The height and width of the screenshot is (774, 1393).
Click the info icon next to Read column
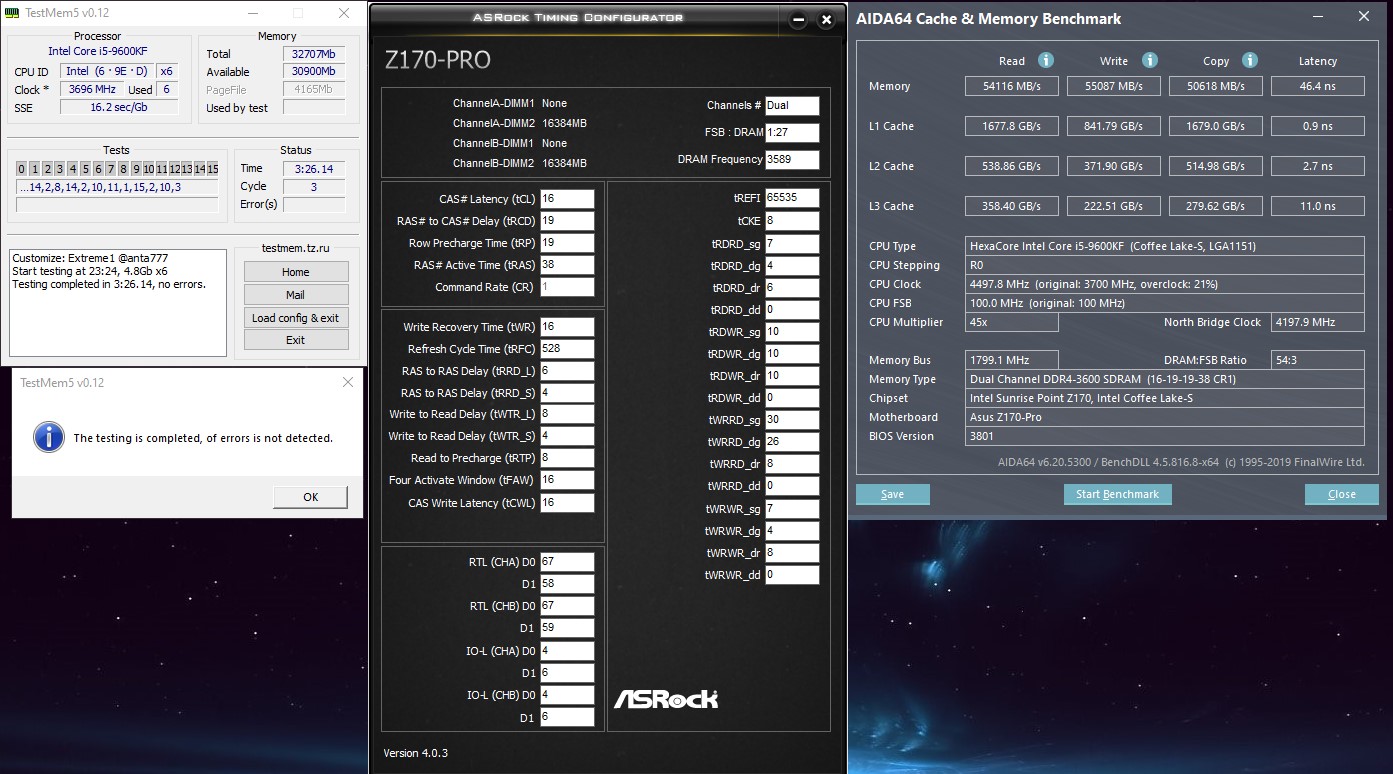tap(1045, 60)
